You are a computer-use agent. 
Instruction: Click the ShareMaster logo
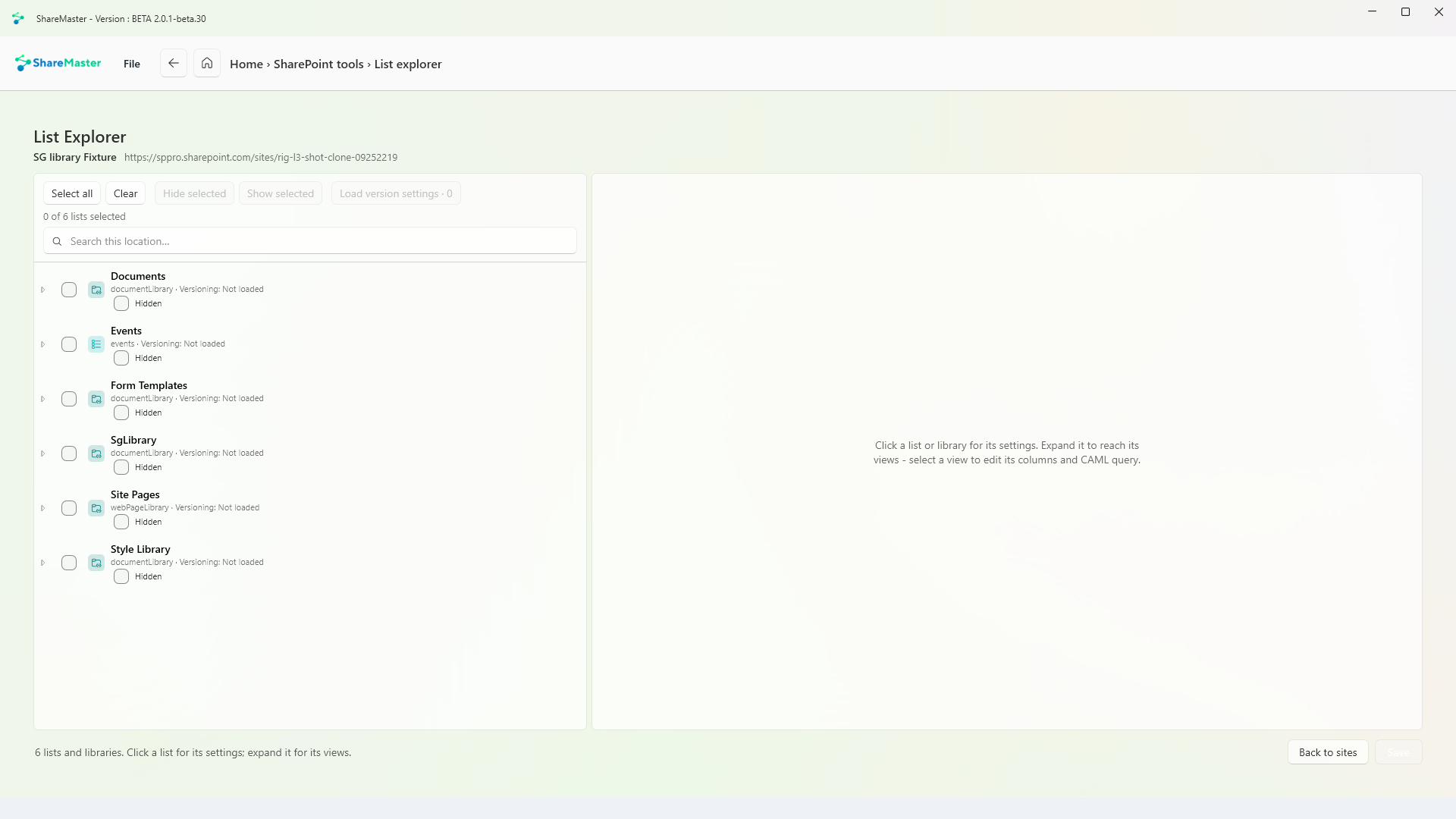pos(58,63)
